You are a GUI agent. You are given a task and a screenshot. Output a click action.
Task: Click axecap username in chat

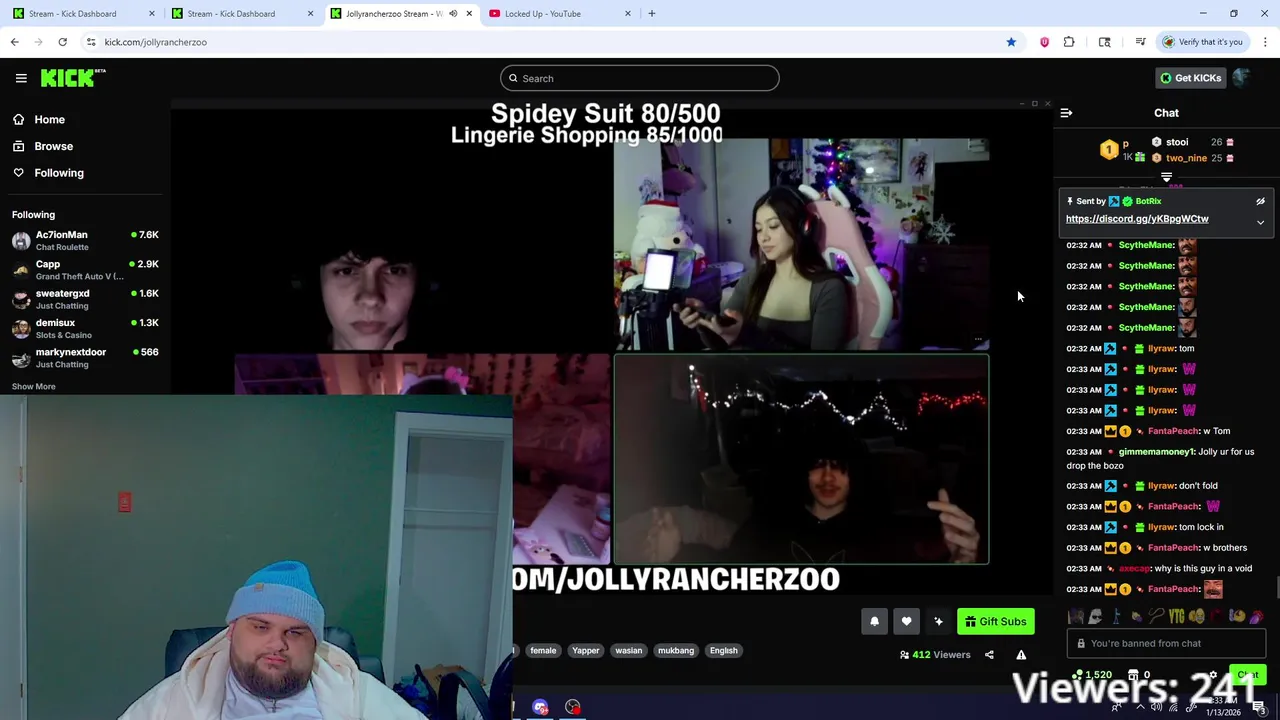(x=1135, y=568)
